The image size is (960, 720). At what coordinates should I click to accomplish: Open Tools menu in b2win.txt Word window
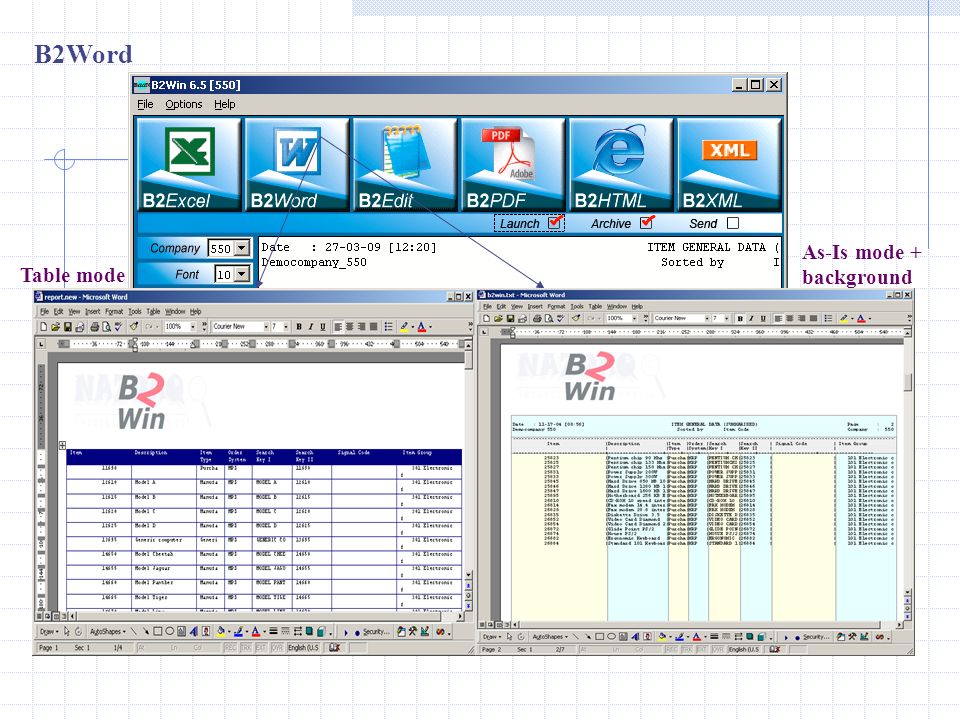(577, 306)
